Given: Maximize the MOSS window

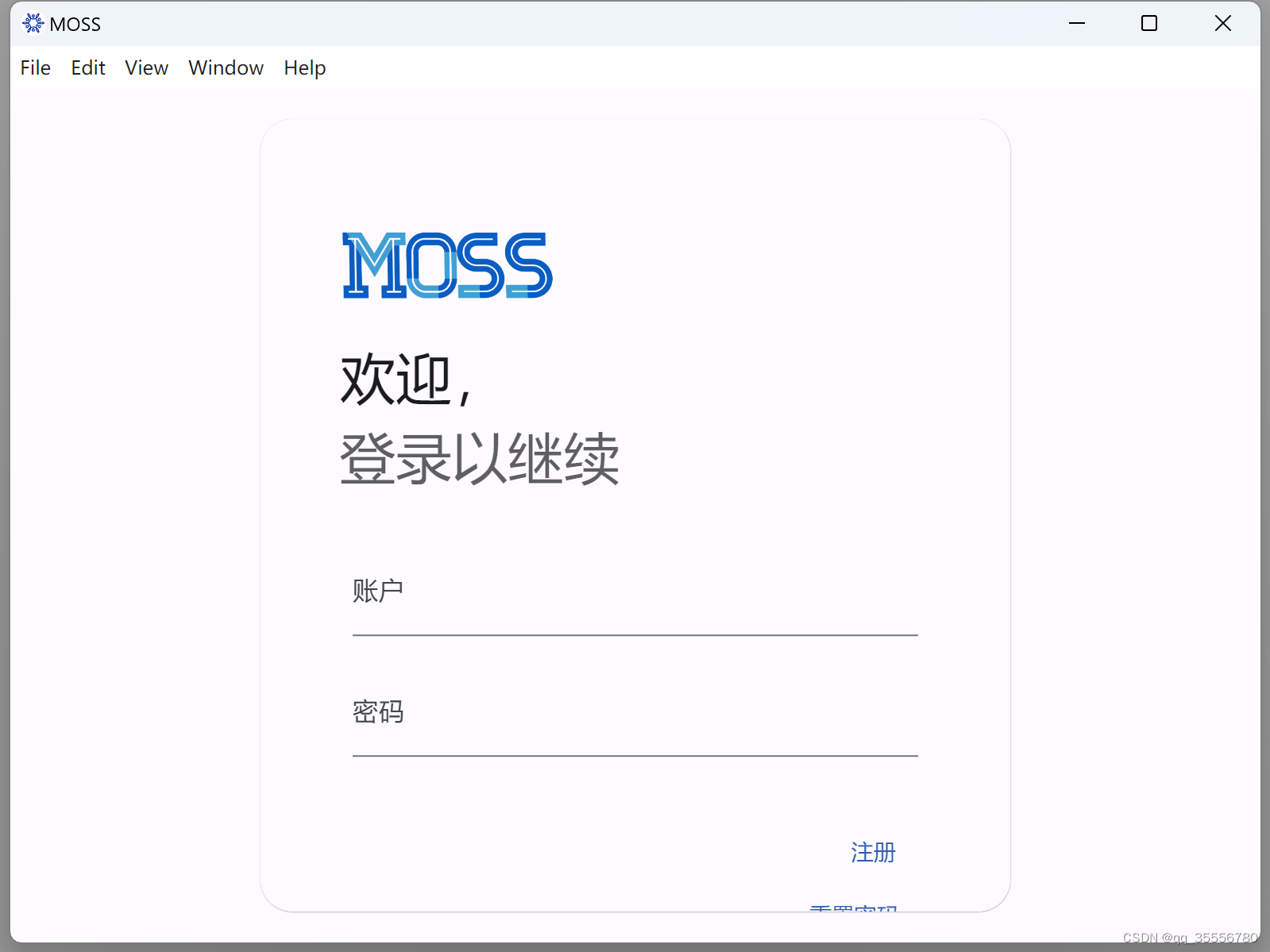Looking at the screenshot, I should [1149, 24].
